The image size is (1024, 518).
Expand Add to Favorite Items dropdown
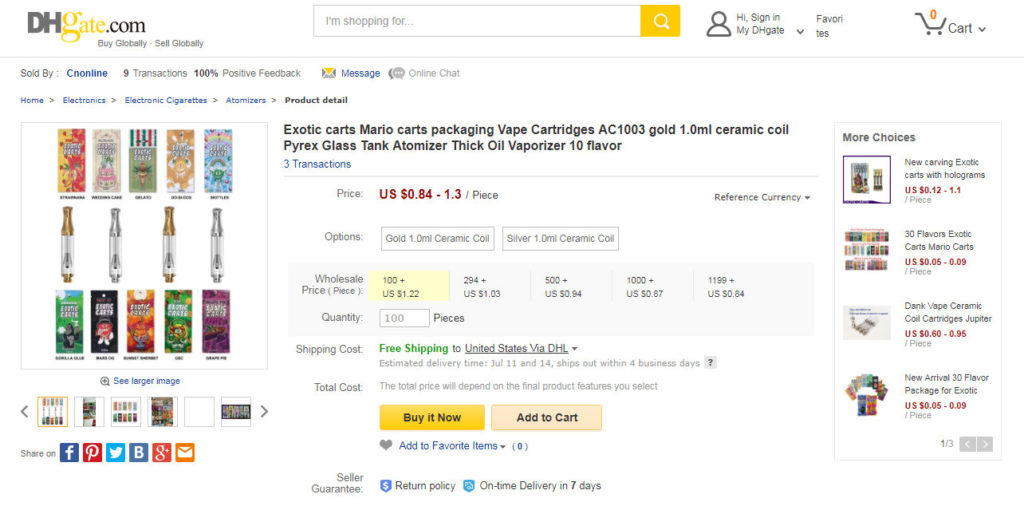[x=452, y=446]
